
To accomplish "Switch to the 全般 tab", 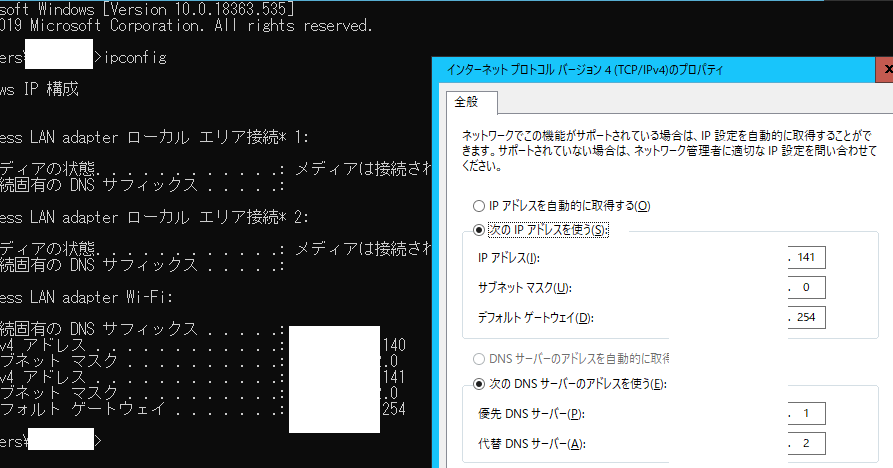I will click(466, 102).
